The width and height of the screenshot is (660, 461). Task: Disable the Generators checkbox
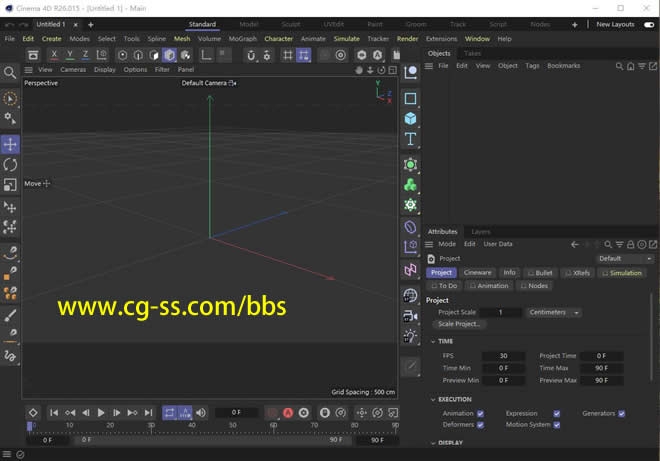point(621,413)
